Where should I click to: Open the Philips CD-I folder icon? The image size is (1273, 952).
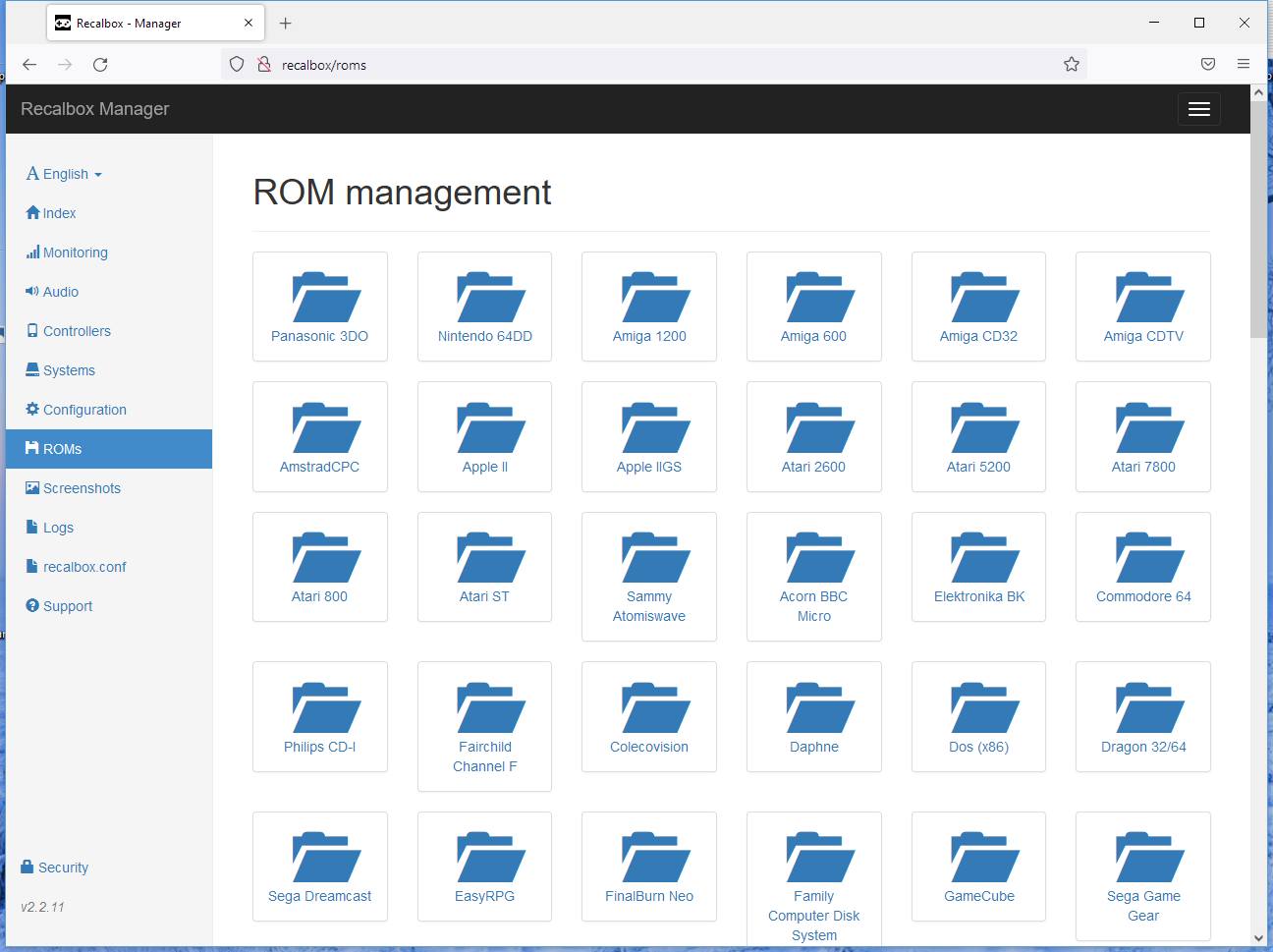[x=327, y=707]
